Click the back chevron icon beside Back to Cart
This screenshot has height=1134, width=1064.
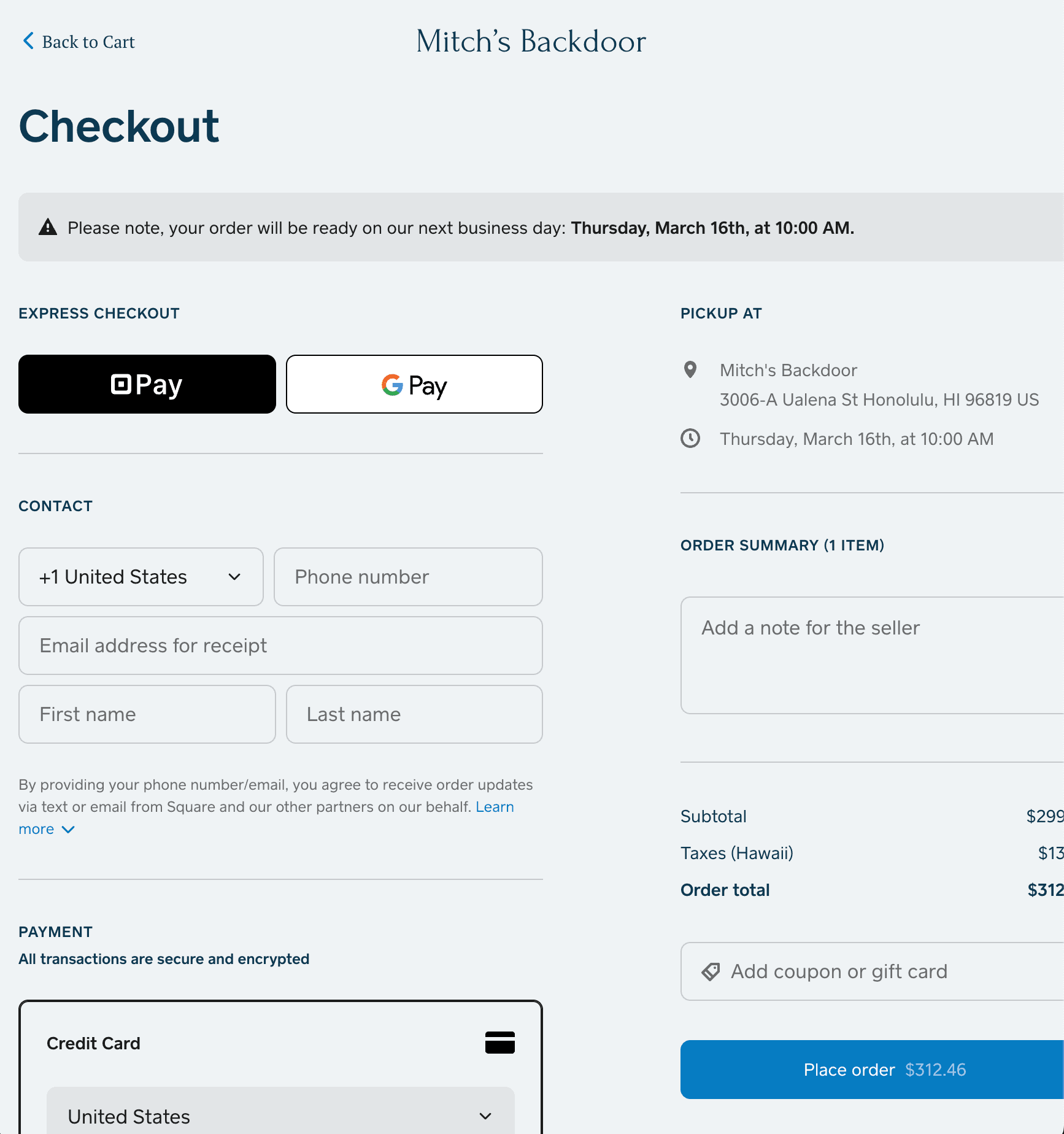click(x=27, y=41)
